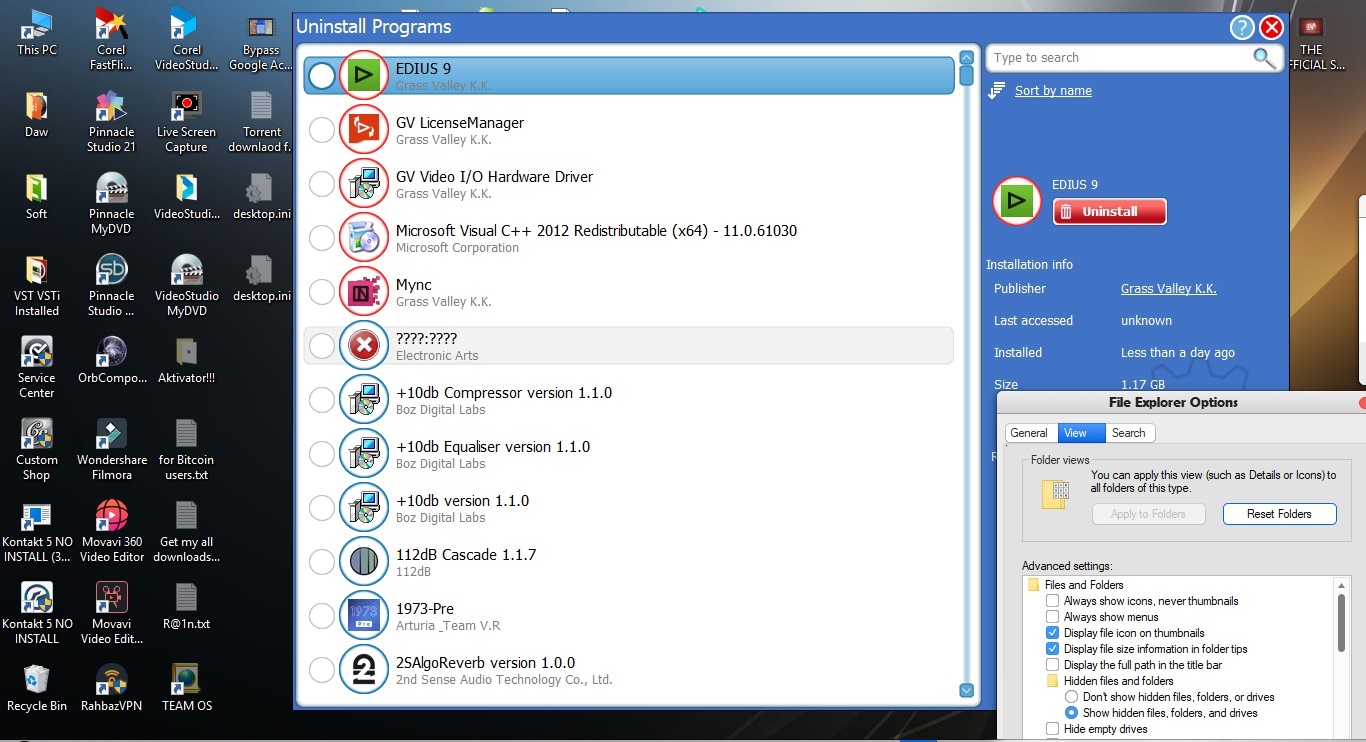
Task: Enable Always show menus checkbox
Action: (x=1052, y=617)
